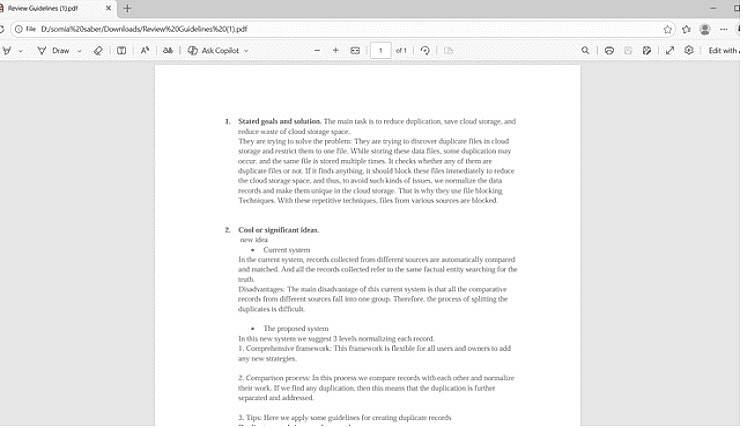Close the Review Guidelines PDF tab
743x428 pixels.
[109, 8]
